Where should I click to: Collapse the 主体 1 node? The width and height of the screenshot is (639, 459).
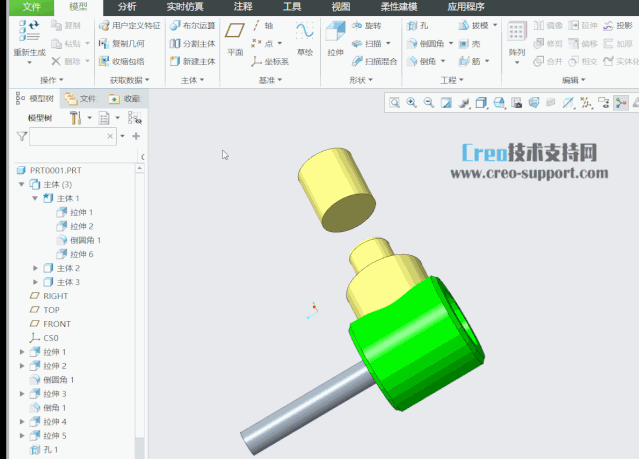point(35,198)
